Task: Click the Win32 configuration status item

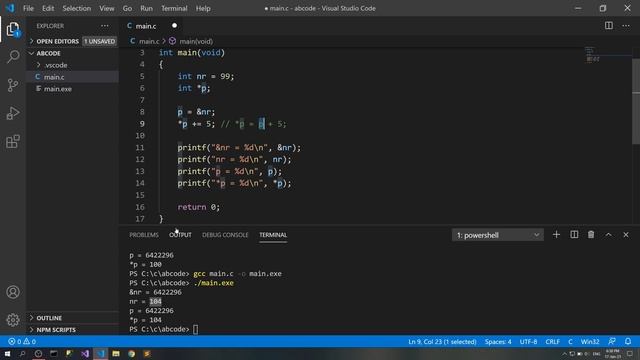Action: click(590, 342)
